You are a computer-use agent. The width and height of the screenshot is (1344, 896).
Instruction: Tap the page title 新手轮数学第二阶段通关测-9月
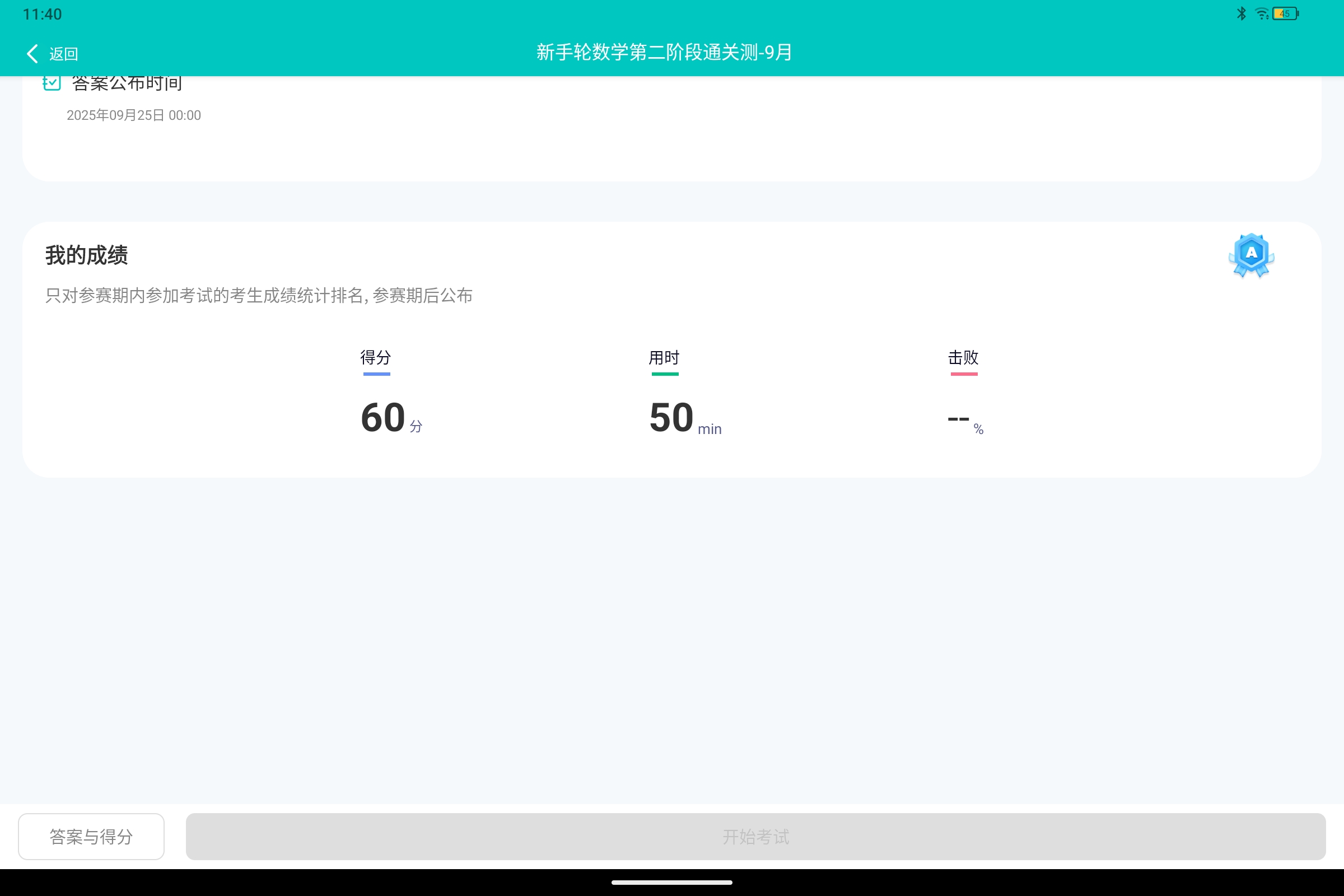pos(664,53)
